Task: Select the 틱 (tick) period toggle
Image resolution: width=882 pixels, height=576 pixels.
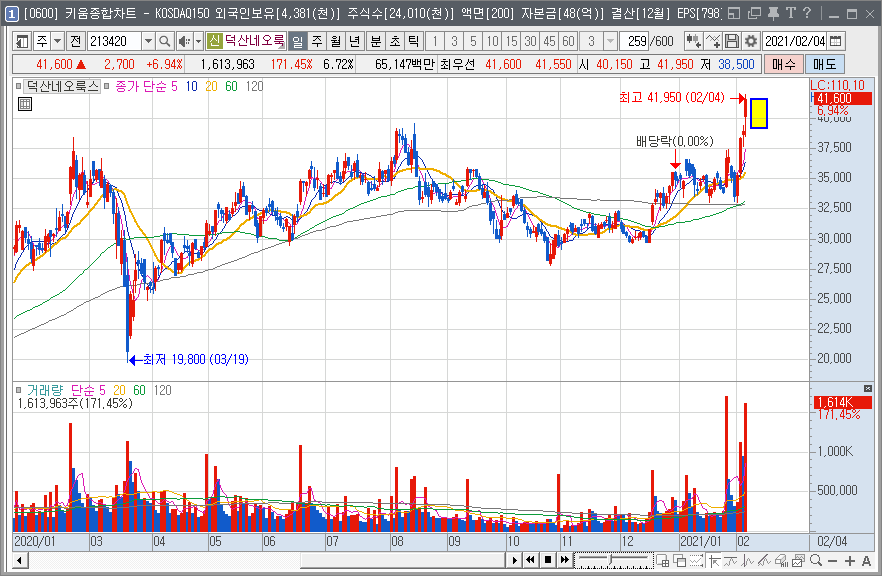Action: click(413, 41)
